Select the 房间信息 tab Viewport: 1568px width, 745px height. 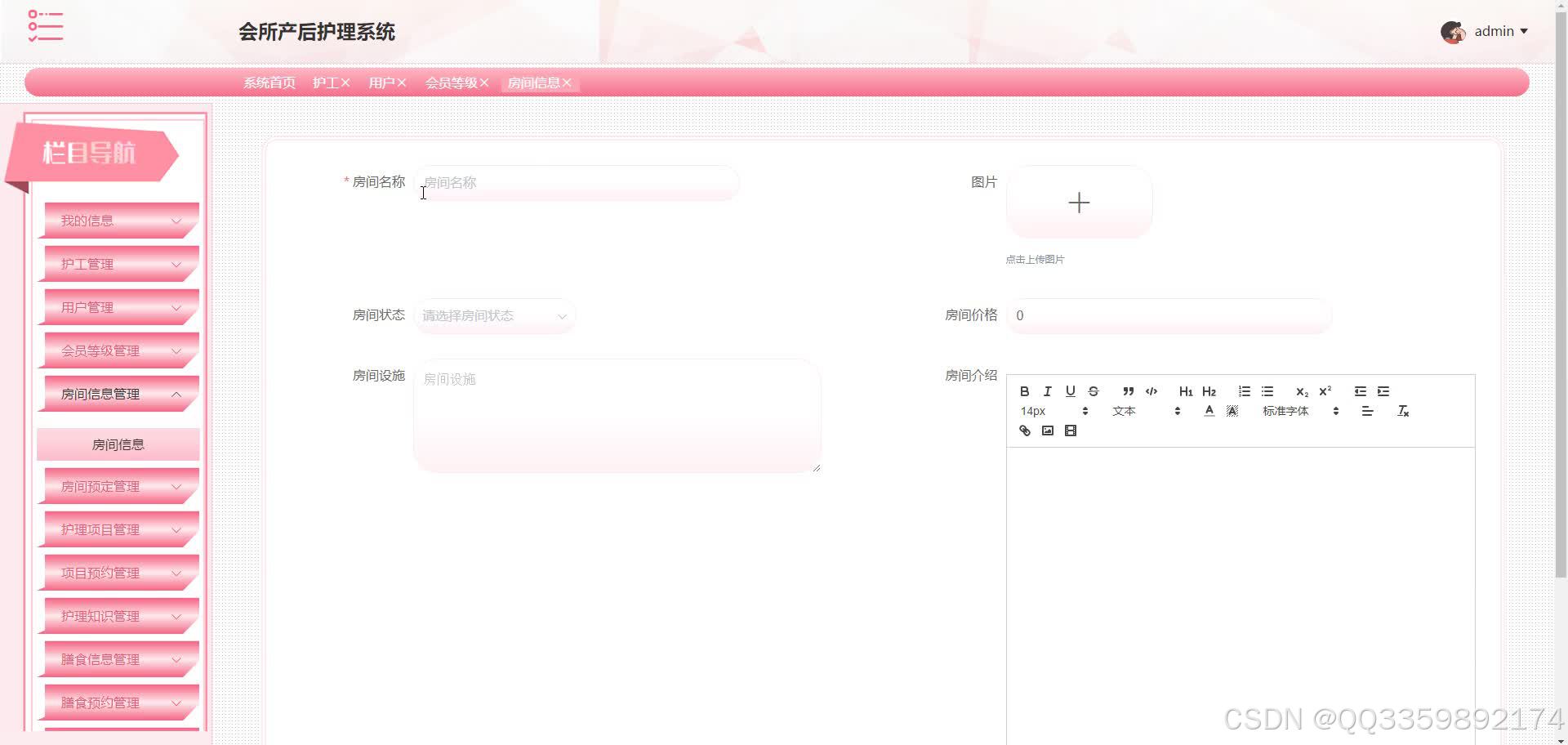coord(533,83)
